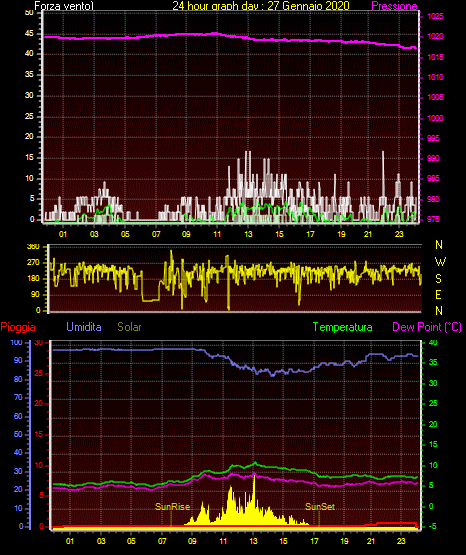This screenshot has height=555, width=466.
Task: Select the 35 value on wind speed axis
Action: (29, 75)
